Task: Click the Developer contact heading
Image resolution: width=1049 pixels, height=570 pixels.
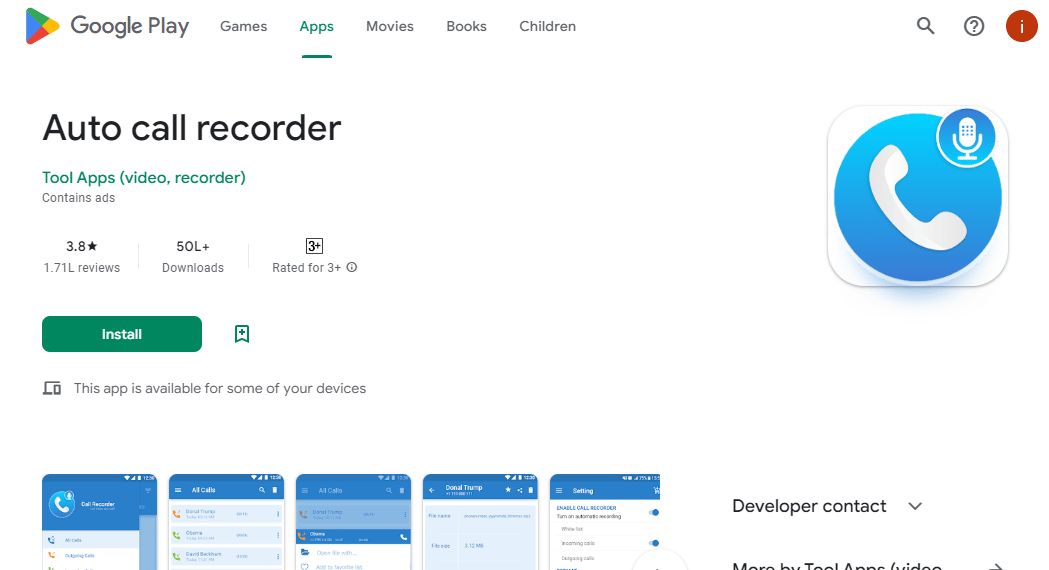Action: click(x=809, y=506)
